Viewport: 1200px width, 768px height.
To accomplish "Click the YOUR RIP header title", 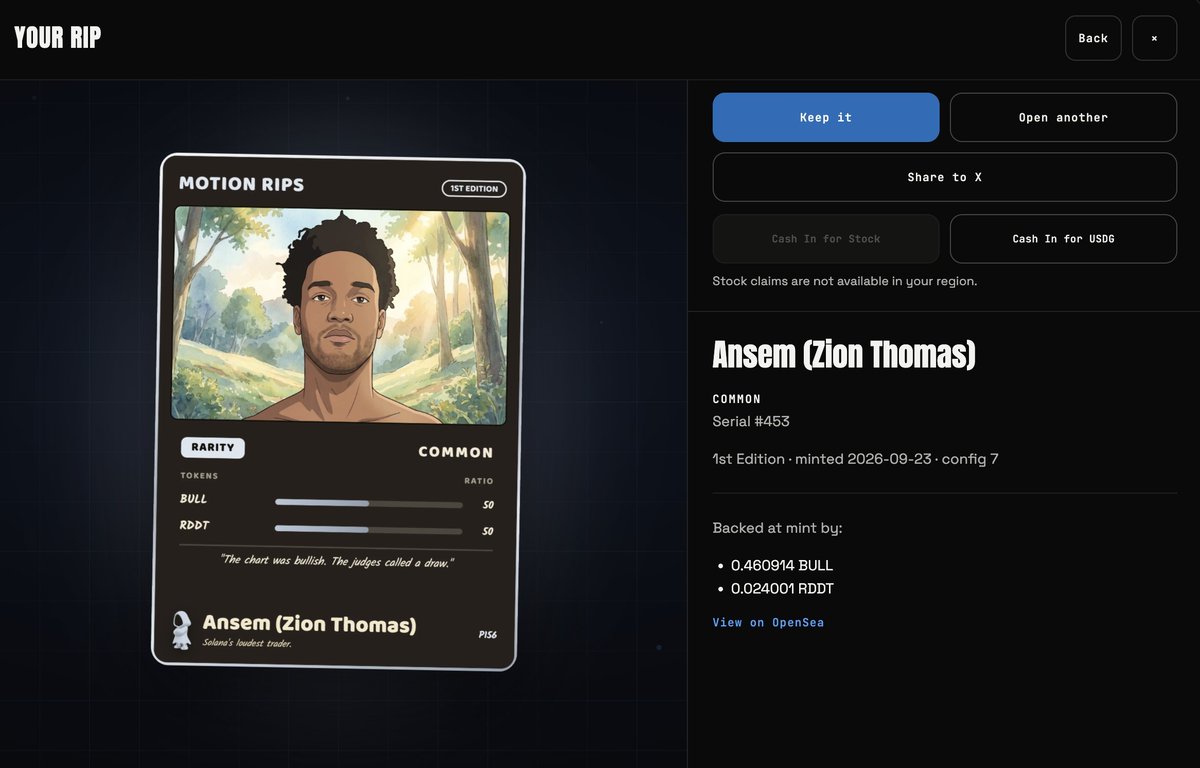I will [x=57, y=38].
